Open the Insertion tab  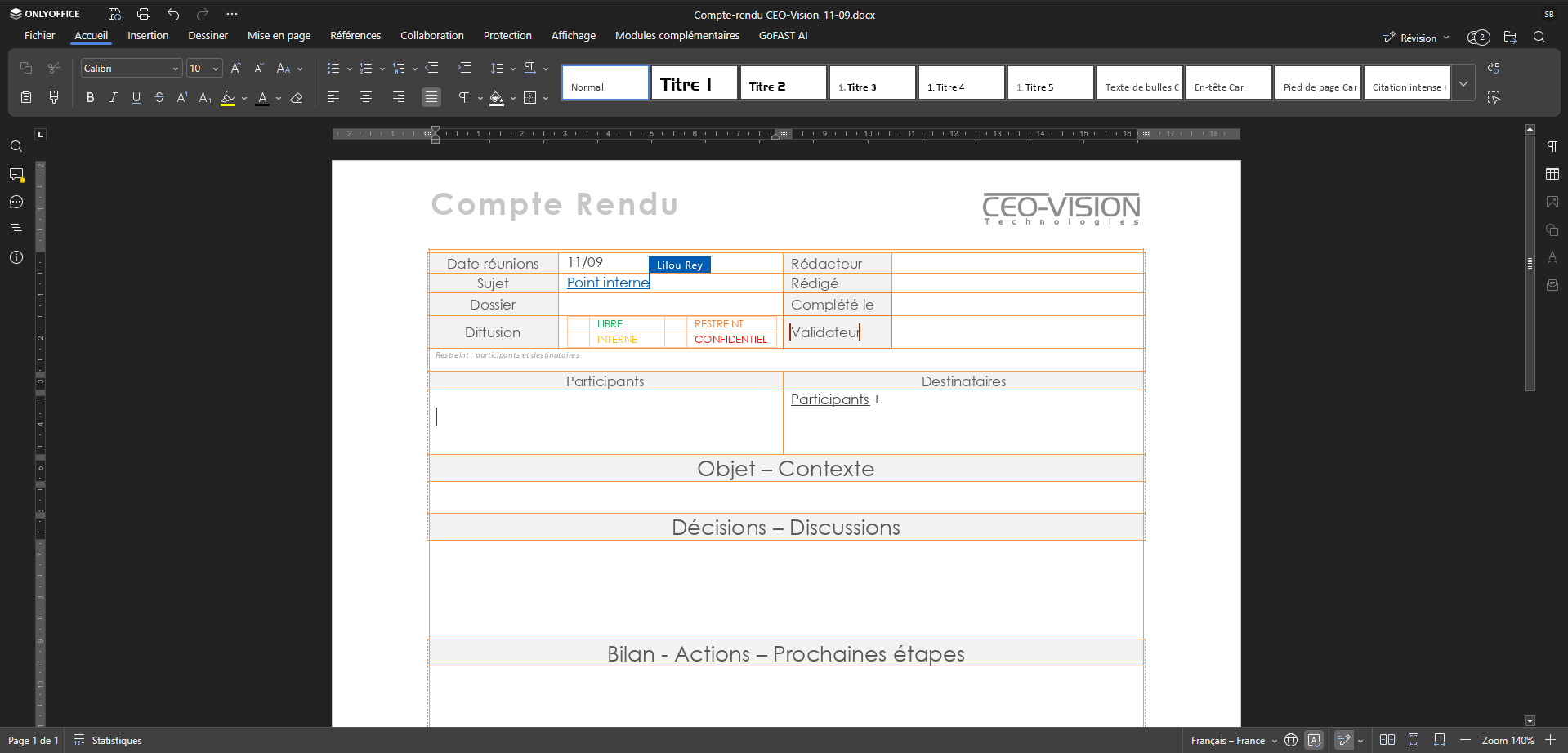[148, 36]
